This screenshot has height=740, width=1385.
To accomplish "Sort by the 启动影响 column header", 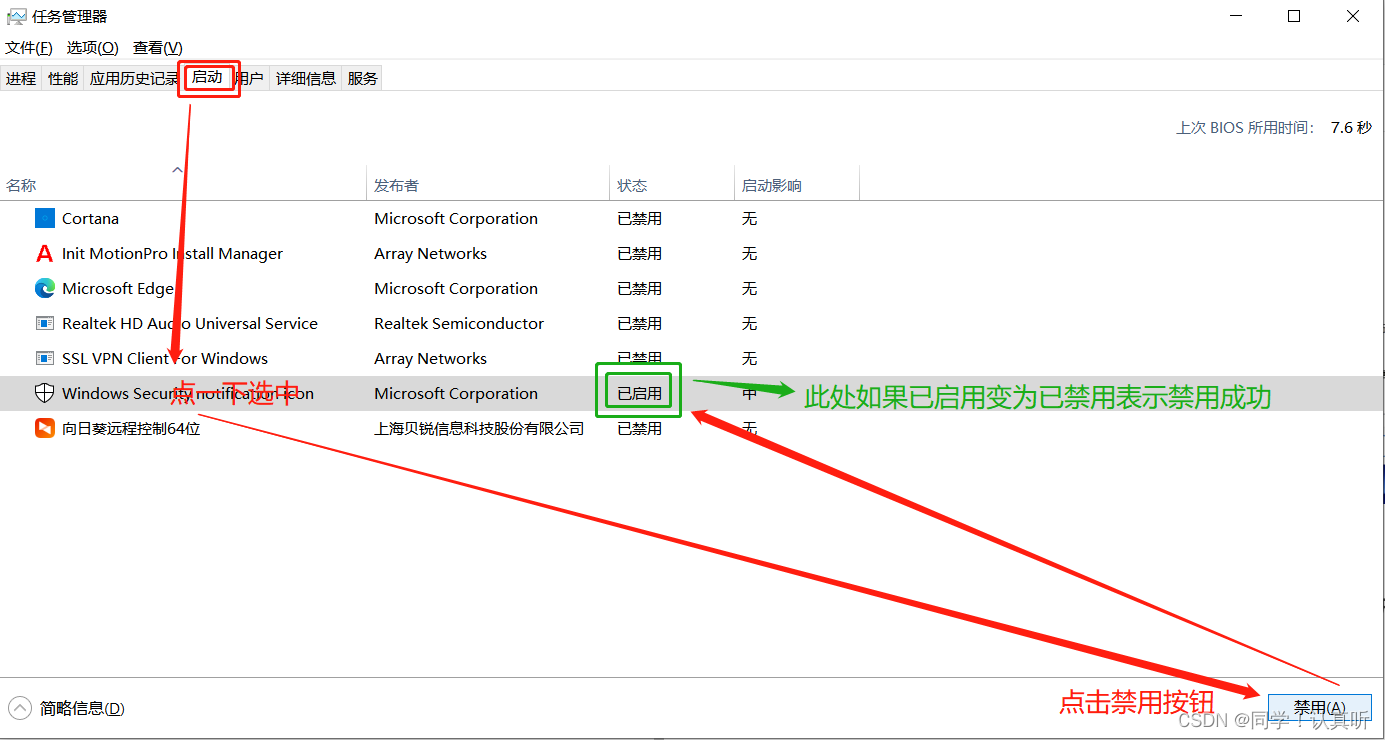I will 797,185.
